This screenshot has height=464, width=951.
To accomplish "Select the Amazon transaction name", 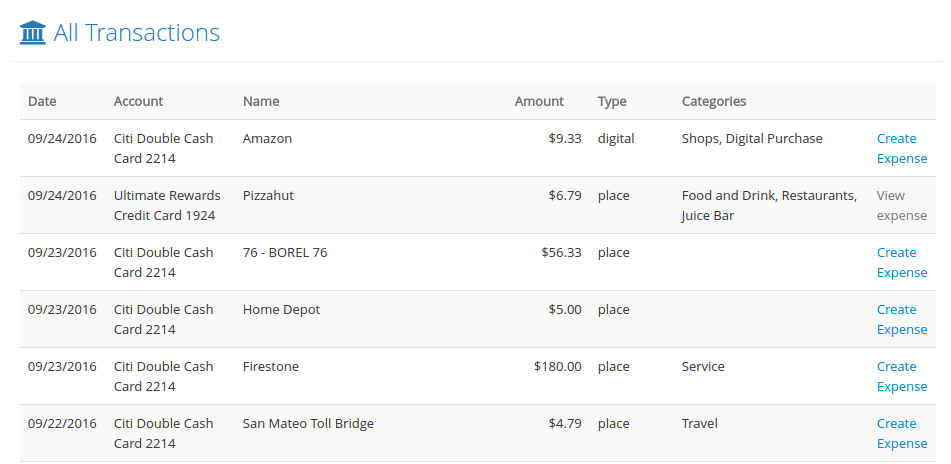I will [267, 138].
